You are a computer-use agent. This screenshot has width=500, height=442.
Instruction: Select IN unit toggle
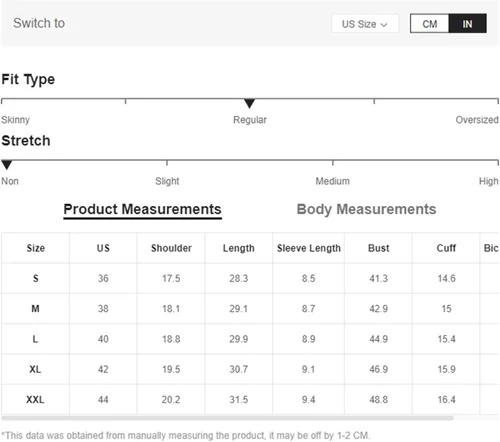click(x=467, y=24)
